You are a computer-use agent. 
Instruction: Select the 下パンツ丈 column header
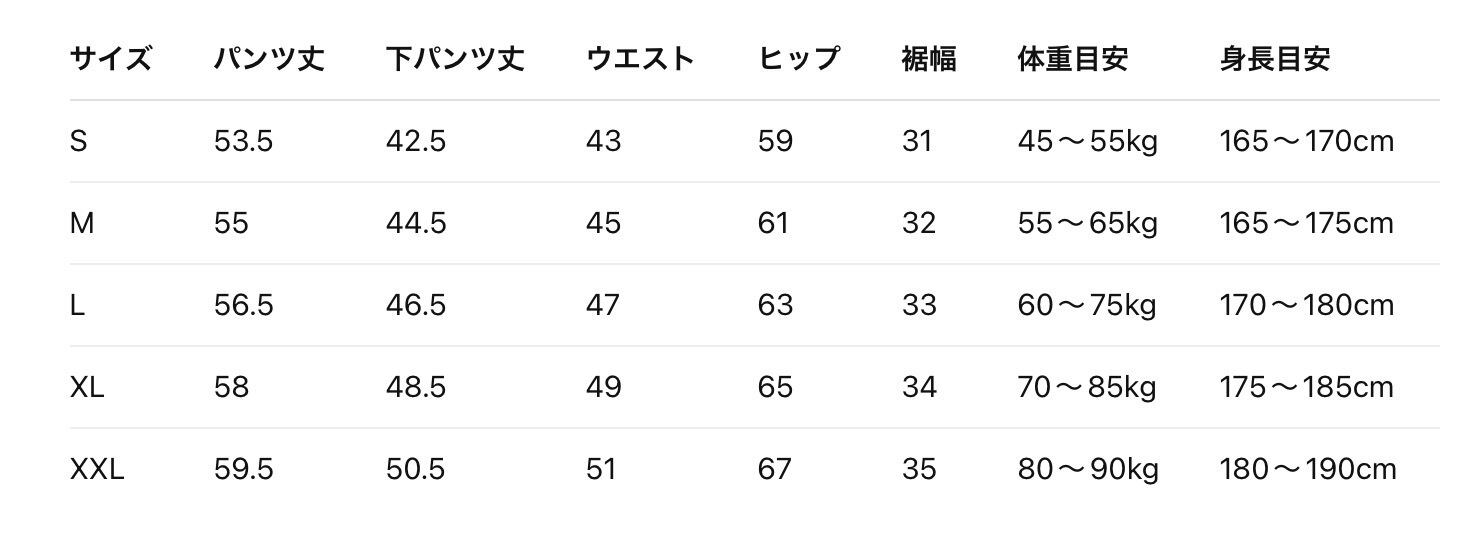click(455, 59)
